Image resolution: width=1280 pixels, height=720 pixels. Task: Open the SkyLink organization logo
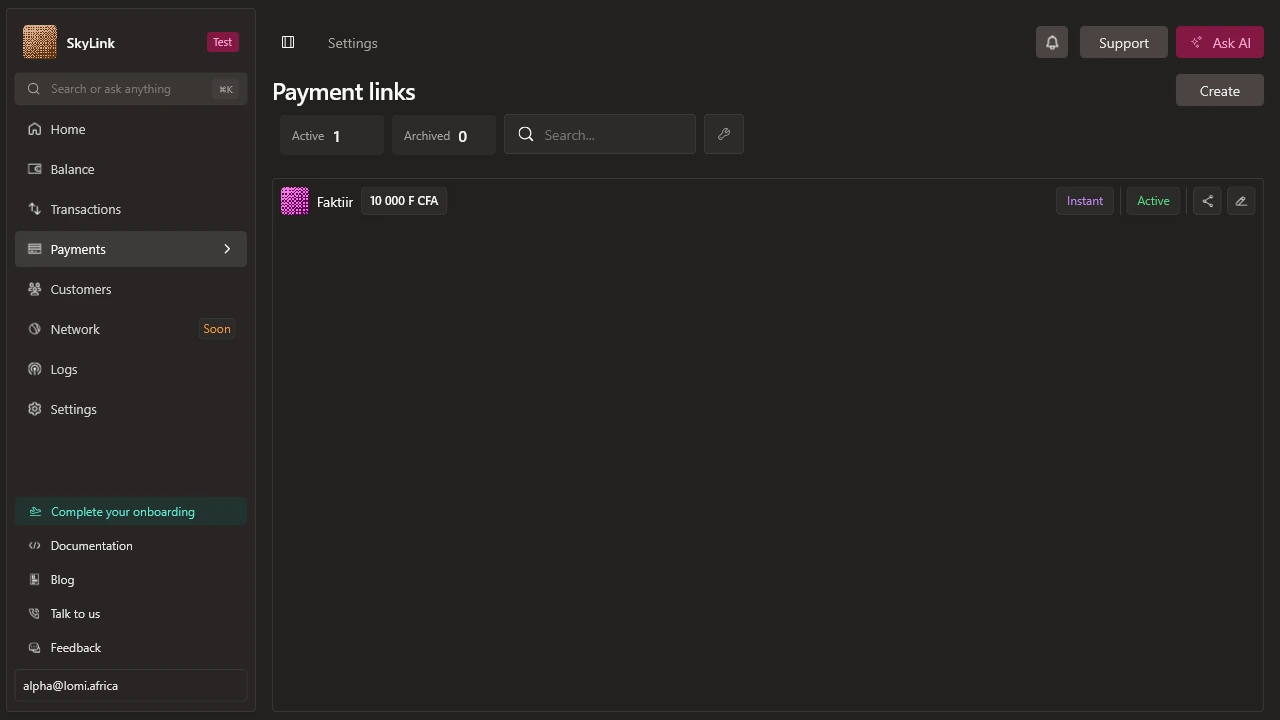[x=40, y=42]
